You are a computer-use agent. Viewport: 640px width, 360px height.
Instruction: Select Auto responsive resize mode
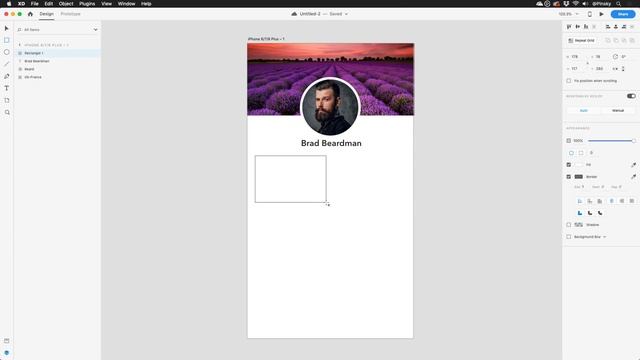pyautogui.click(x=584, y=111)
